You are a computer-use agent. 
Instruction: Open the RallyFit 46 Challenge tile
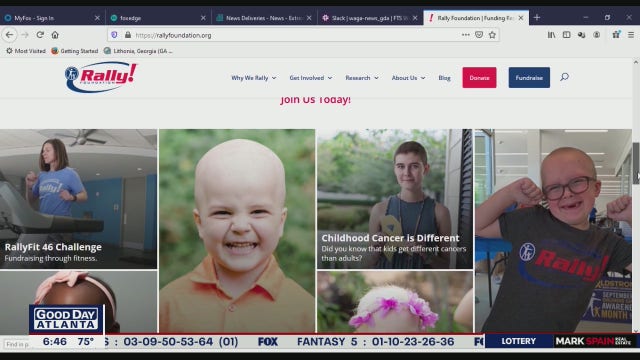pyautogui.click(x=78, y=199)
